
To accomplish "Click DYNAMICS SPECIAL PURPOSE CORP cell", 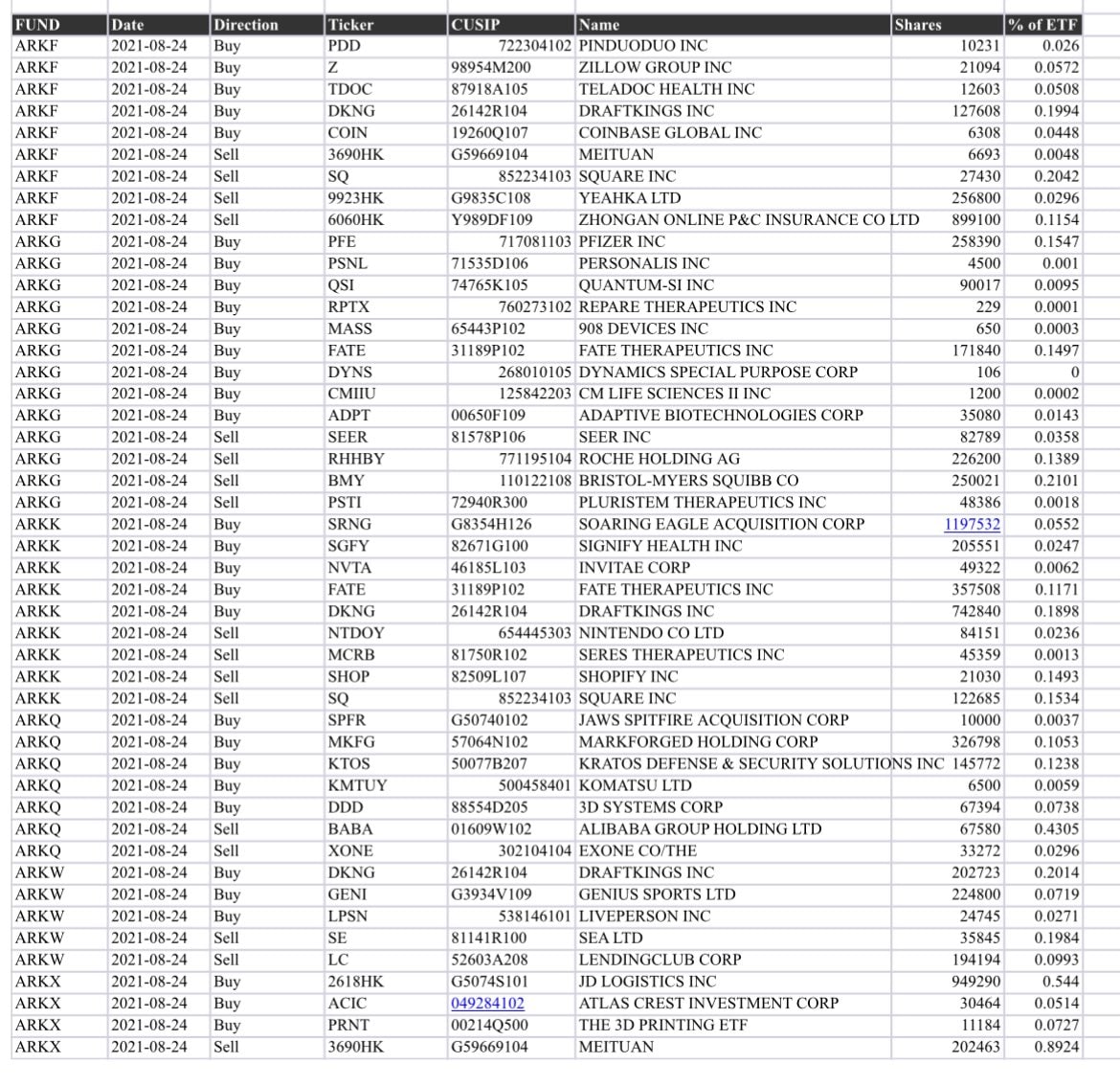I will tap(733, 373).
